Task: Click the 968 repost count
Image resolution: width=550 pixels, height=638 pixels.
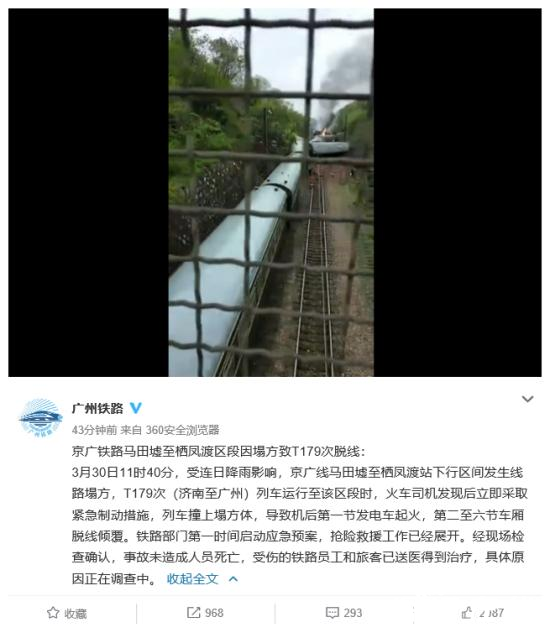Action: point(214,613)
